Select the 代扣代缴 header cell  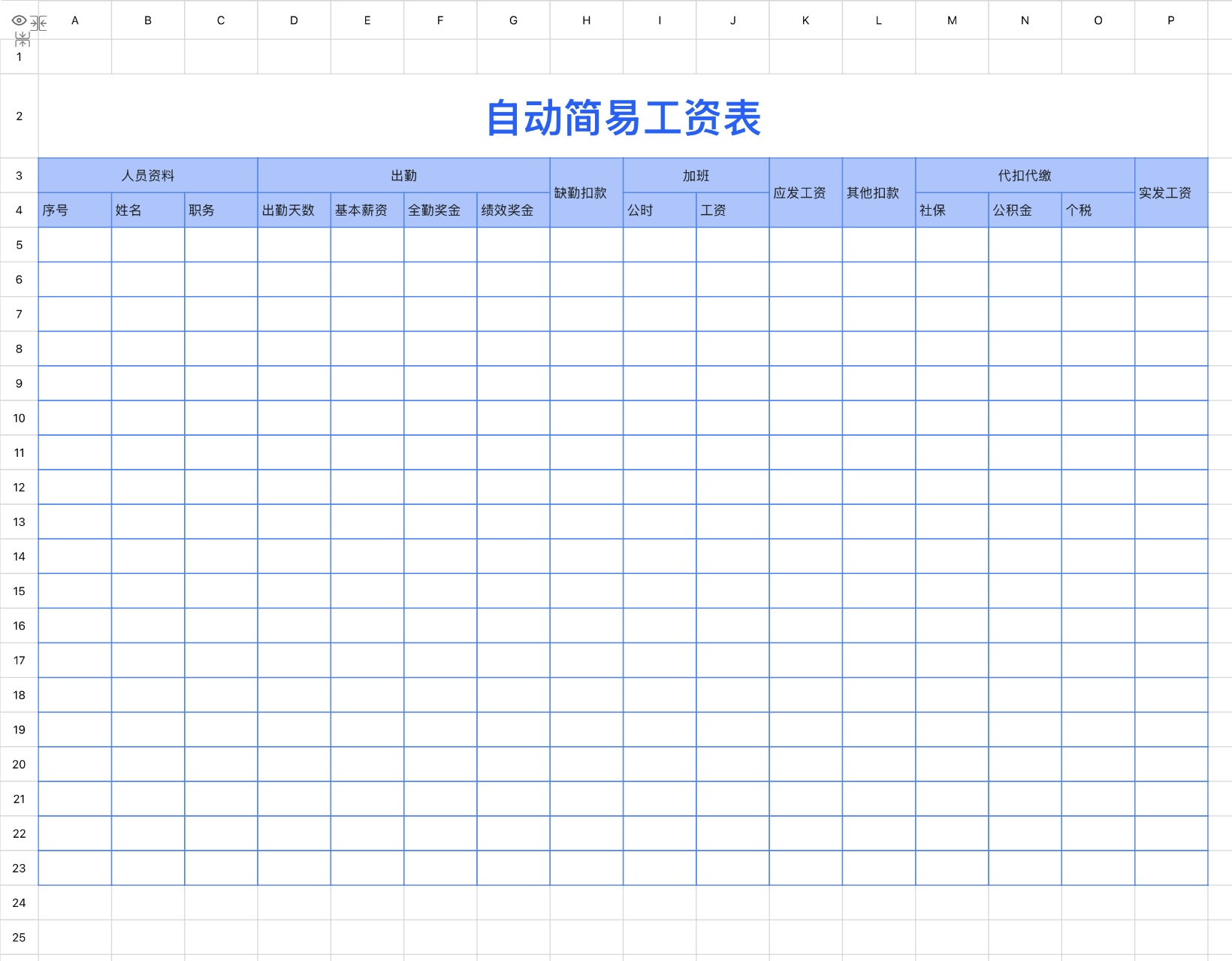coord(1025,175)
